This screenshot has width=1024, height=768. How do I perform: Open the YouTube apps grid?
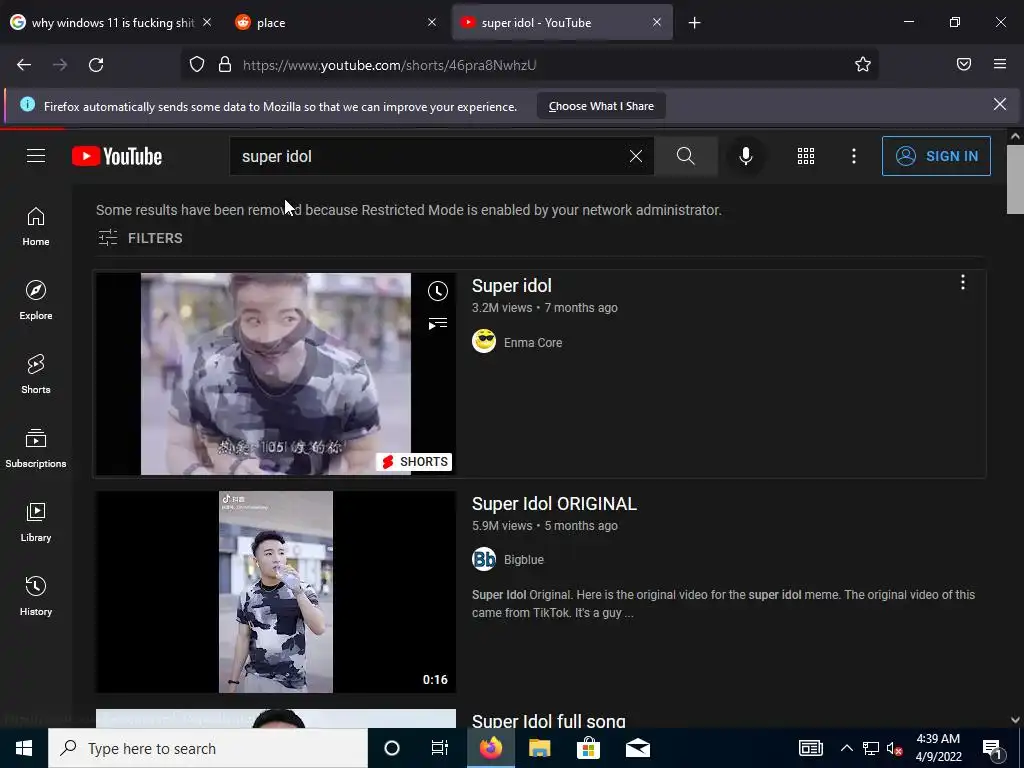[x=806, y=156]
